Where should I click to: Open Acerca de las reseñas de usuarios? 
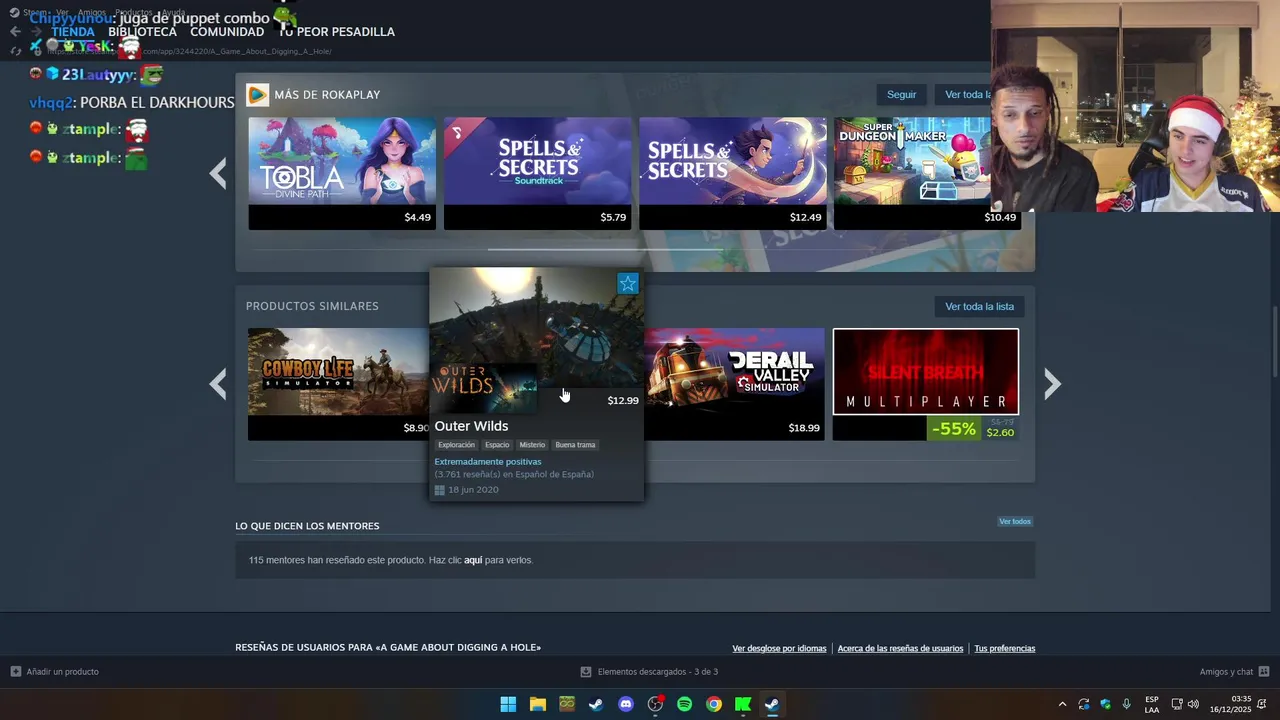click(900, 648)
